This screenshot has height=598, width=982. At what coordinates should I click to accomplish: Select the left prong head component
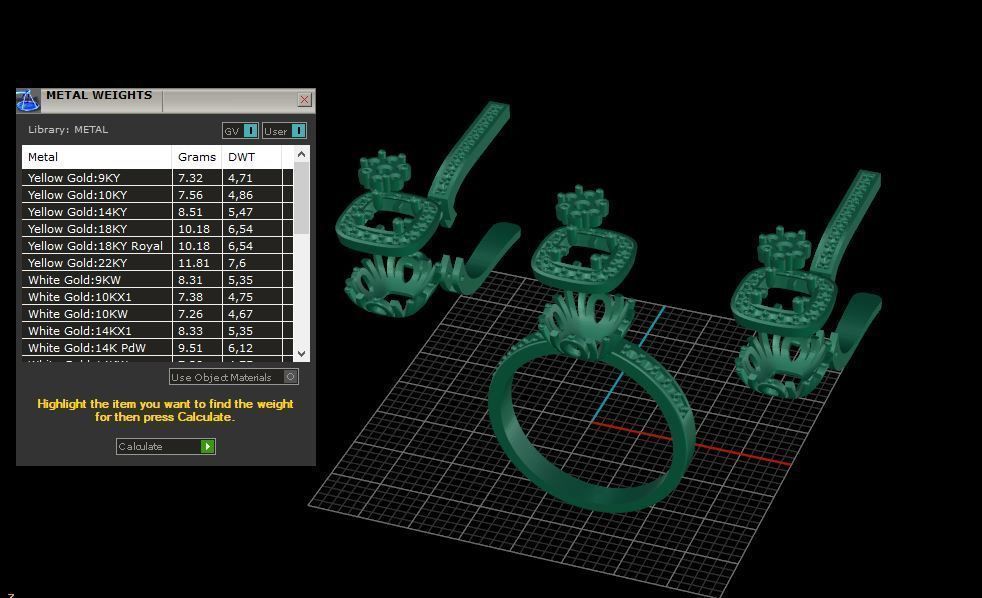[385, 170]
